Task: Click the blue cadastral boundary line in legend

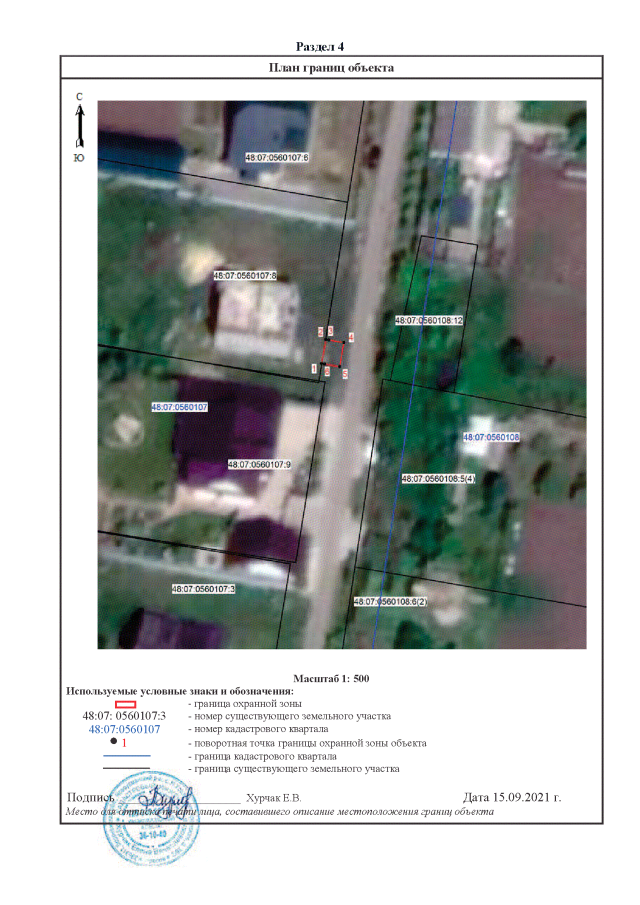Action: [x=124, y=756]
